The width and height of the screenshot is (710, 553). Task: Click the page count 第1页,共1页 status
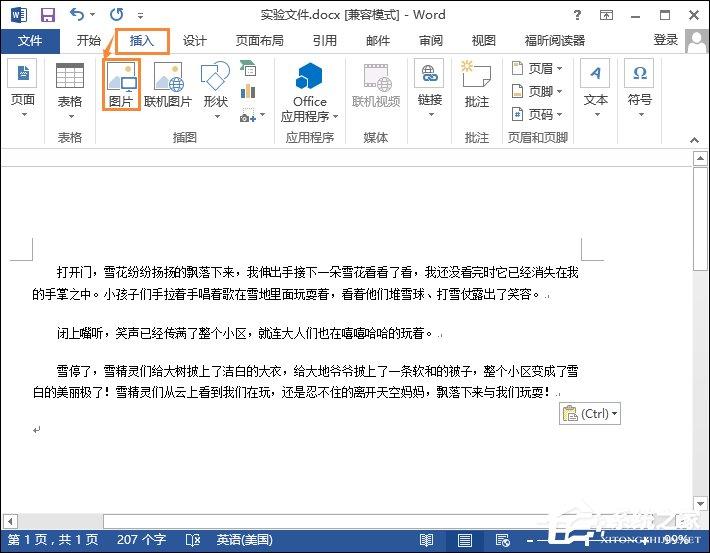[x=53, y=540]
